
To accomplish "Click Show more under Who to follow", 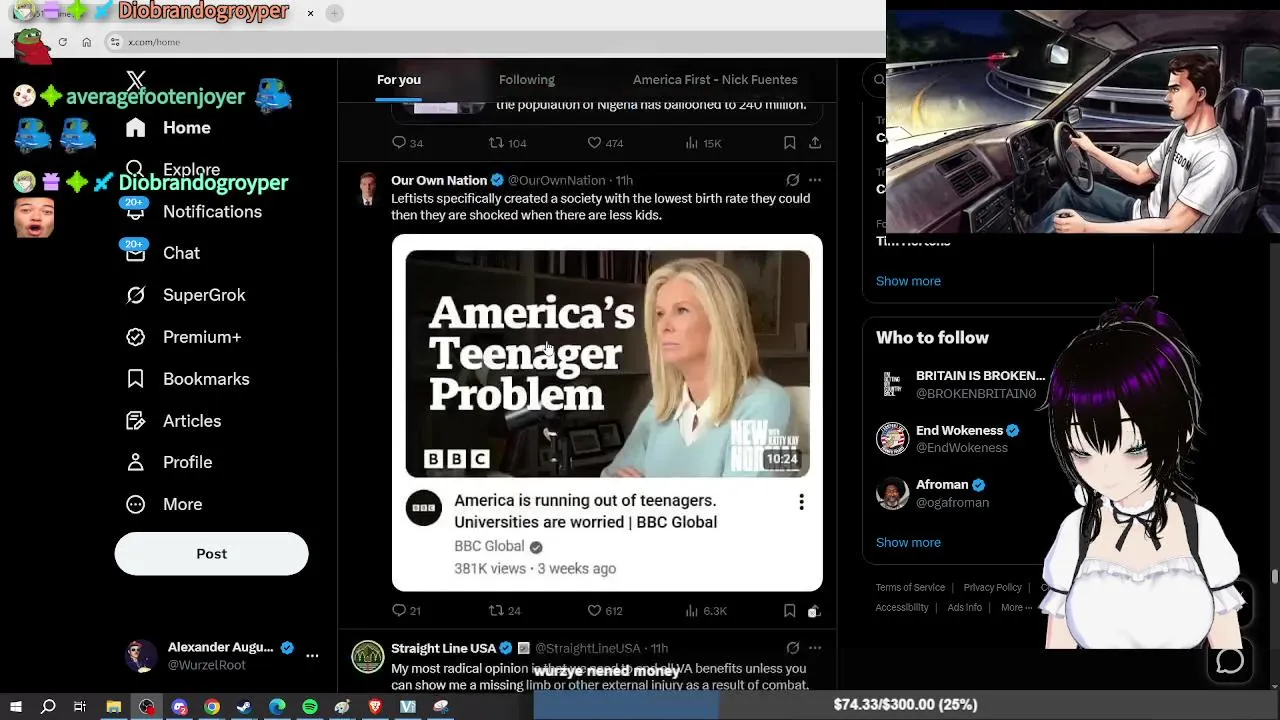I will (908, 542).
